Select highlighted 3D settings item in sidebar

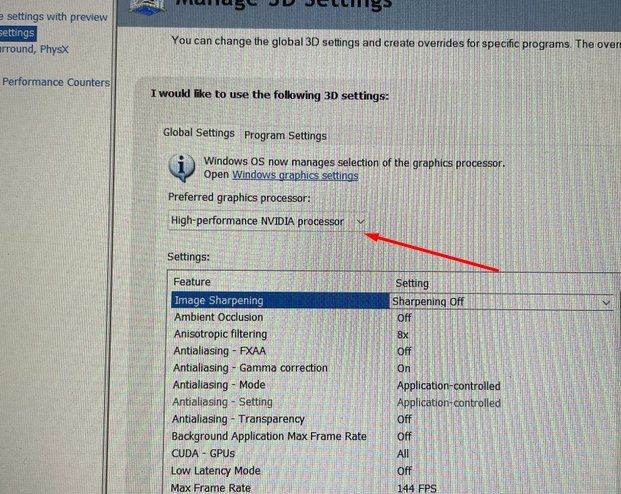(17, 33)
